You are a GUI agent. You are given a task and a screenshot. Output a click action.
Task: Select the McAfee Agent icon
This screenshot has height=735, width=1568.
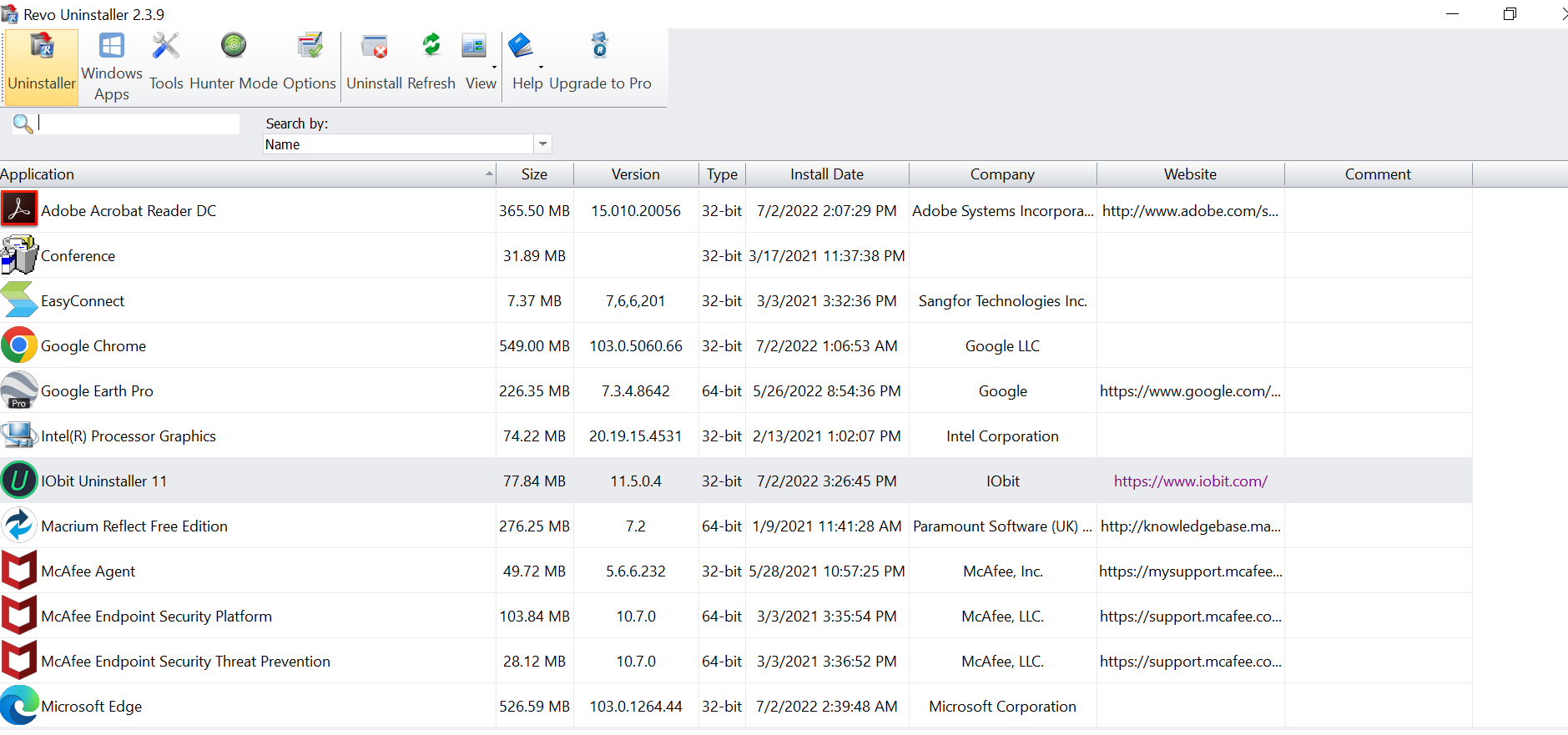click(19, 571)
